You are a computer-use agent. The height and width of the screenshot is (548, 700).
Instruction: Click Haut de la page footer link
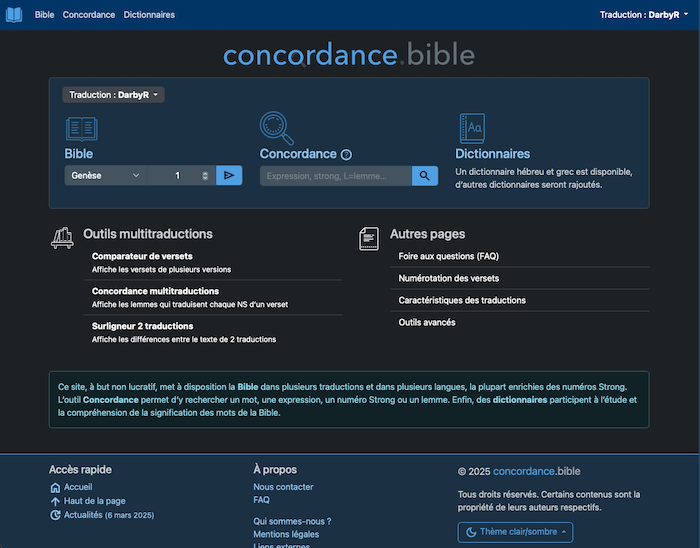pos(95,501)
